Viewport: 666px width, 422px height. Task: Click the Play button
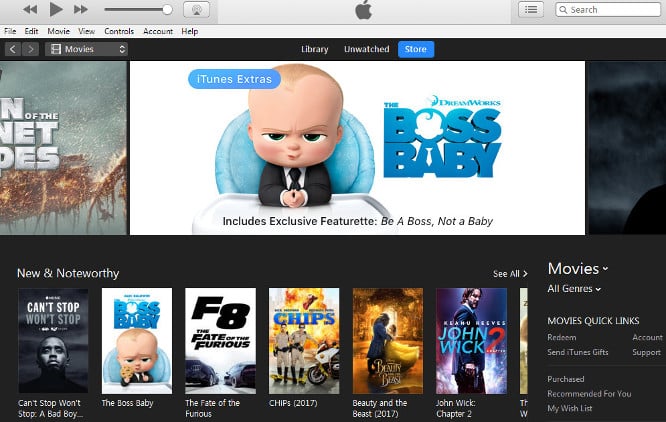(56, 10)
